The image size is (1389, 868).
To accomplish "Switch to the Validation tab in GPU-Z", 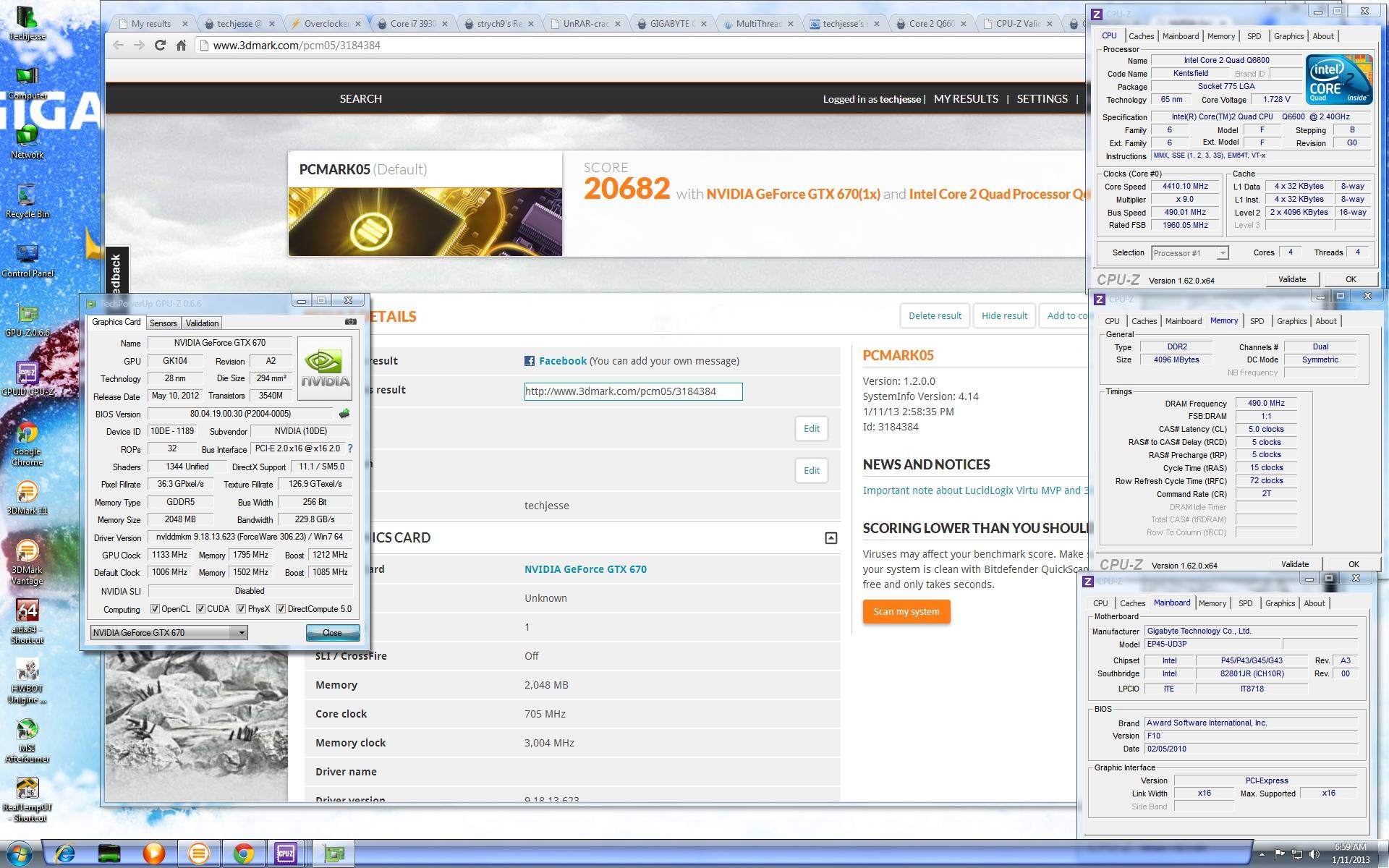I will (202, 323).
